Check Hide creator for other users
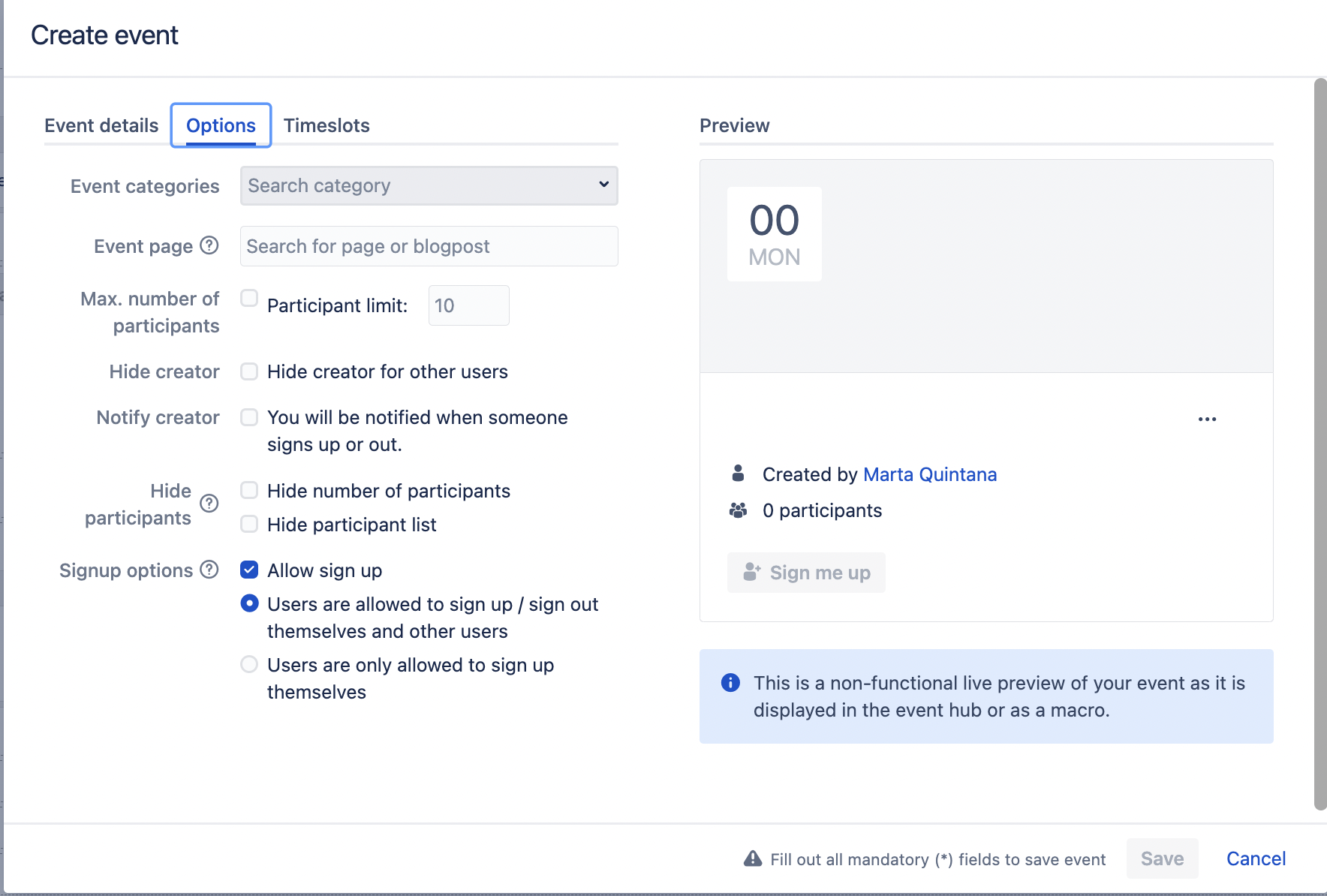Image resolution: width=1327 pixels, height=896 pixels. (249, 371)
